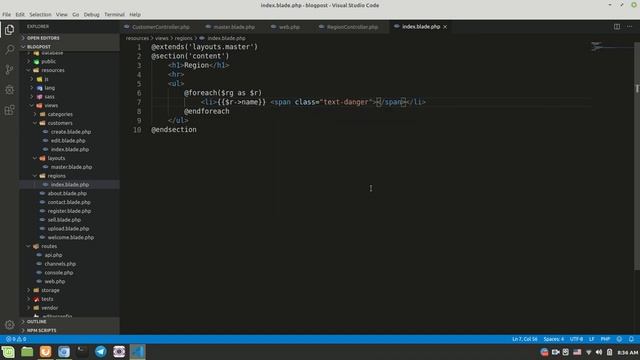Viewport: 640px width, 360px height.
Task: Open the Files manager in taskbar
Action: 27,351
